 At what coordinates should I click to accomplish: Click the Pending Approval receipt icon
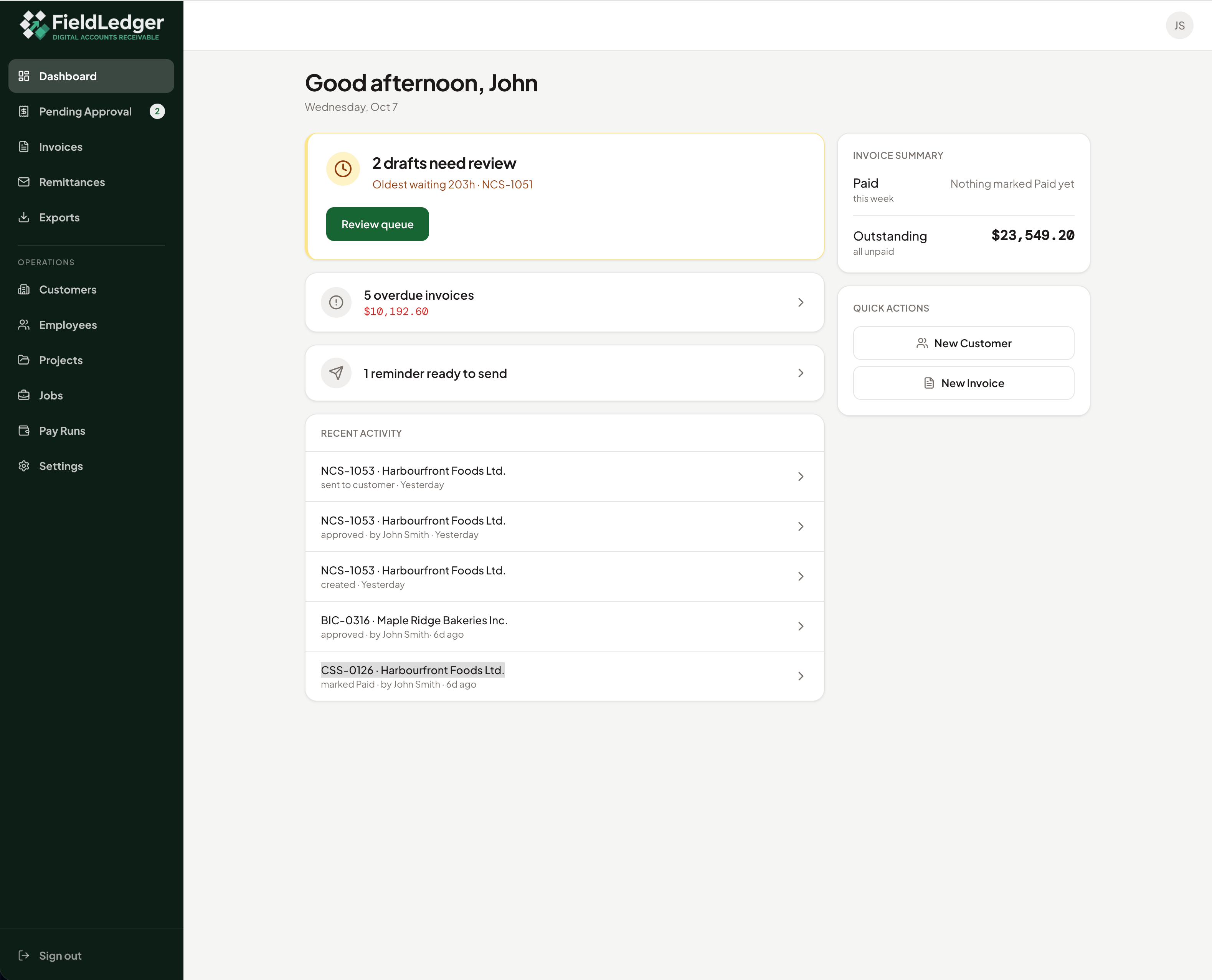24,111
